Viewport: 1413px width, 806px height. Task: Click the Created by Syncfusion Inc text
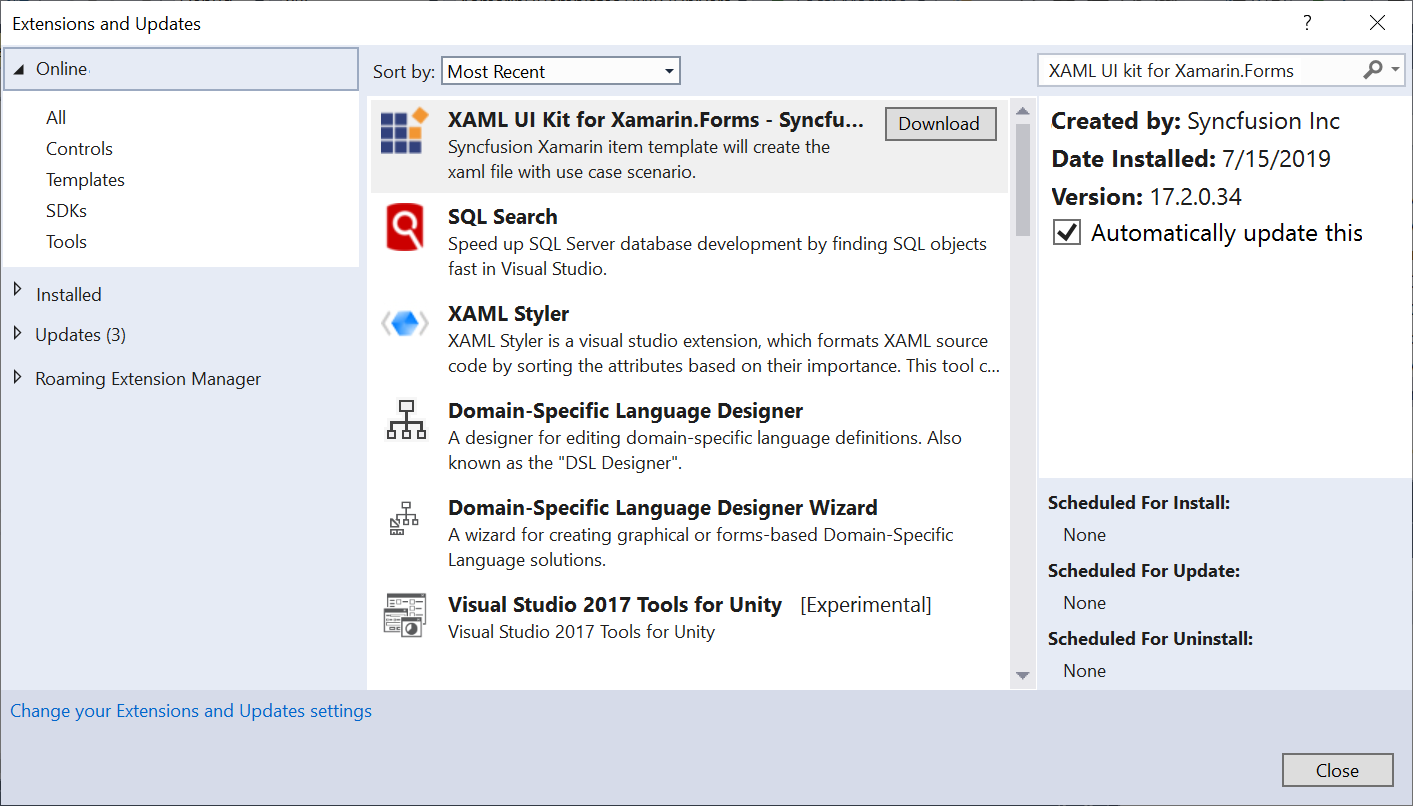pos(1195,122)
